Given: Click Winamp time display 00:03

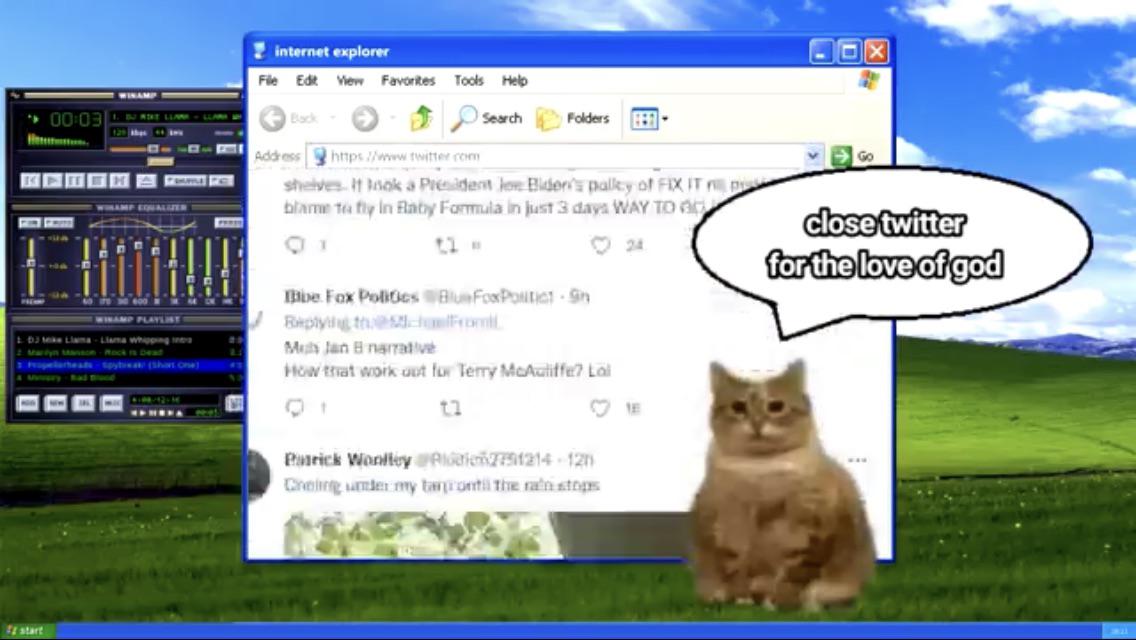Looking at the screenshot, I should click(x=76, y=119).
